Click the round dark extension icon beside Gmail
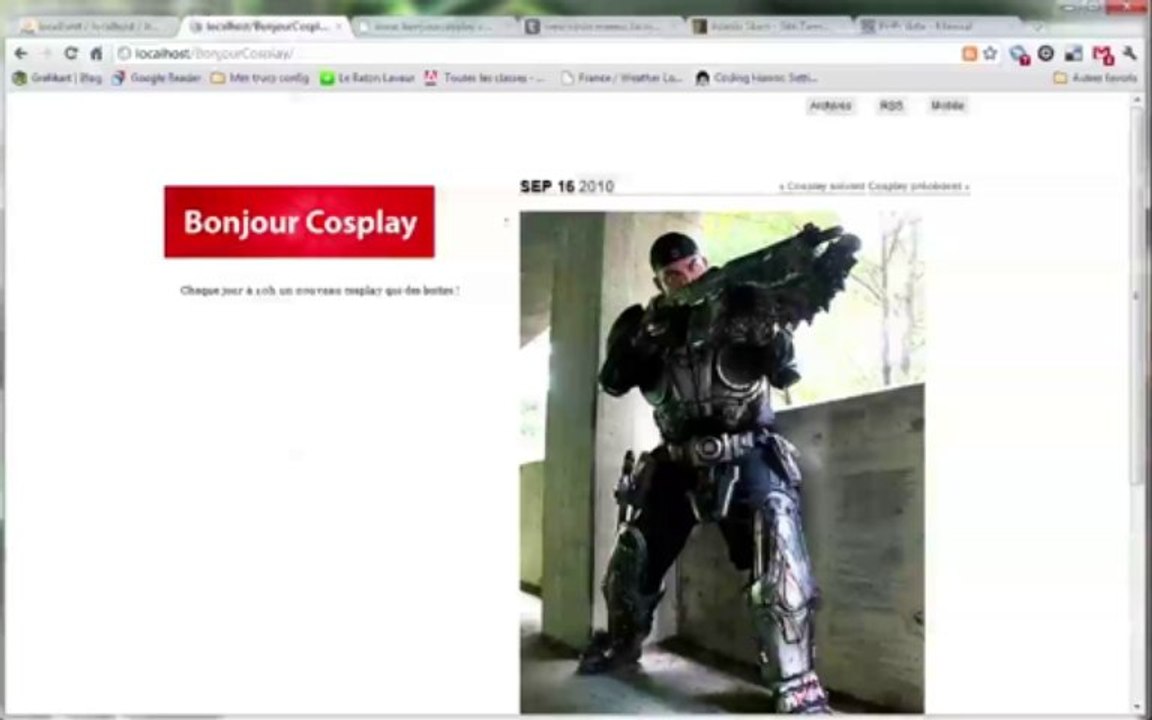Viewport: 1152px width, 720px height. (x=1046, y=54)
